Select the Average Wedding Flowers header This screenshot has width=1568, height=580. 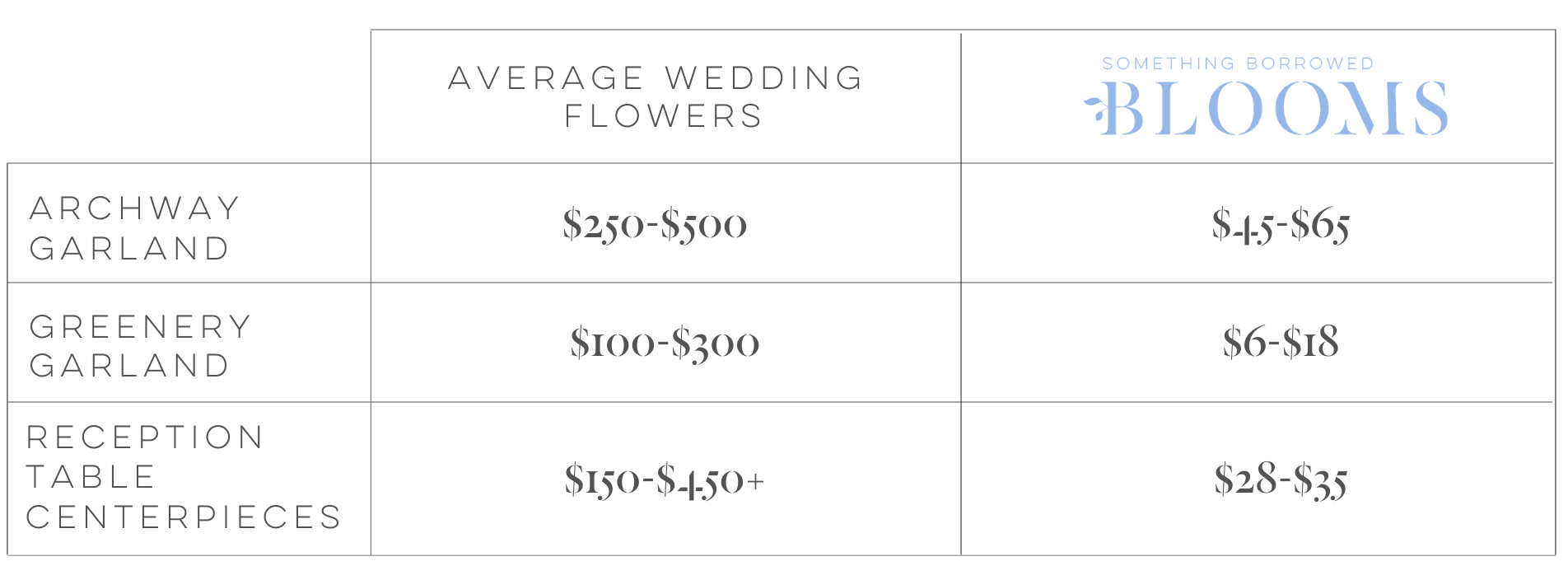tap(656, 96)
